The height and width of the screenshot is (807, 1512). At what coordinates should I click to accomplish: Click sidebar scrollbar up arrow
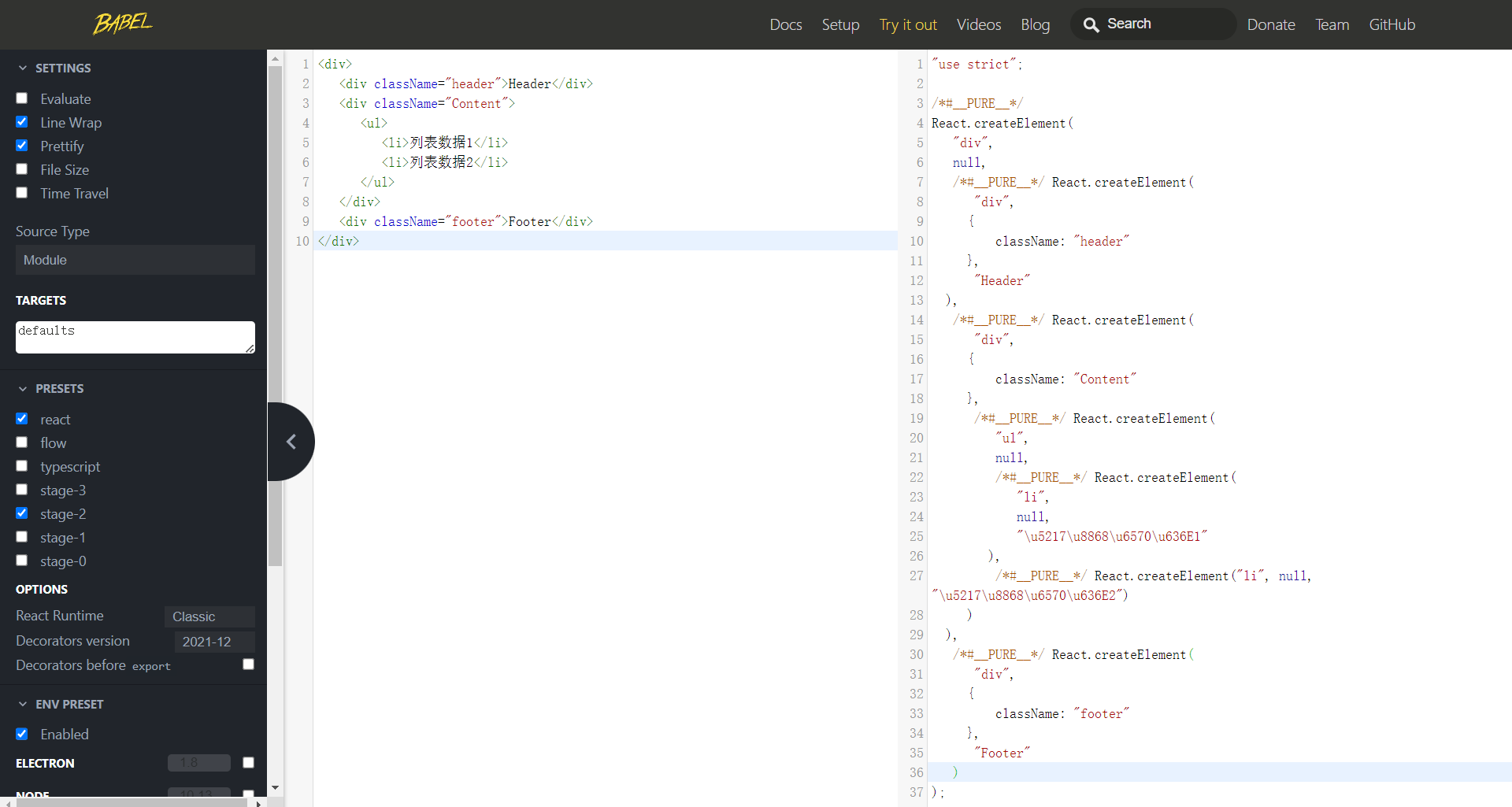tap(275, 58)
